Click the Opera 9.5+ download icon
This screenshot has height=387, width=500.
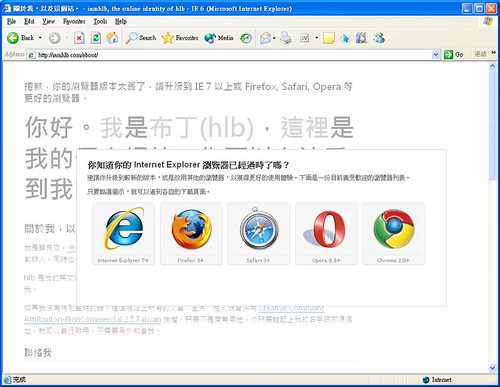(x=326, y=234)
